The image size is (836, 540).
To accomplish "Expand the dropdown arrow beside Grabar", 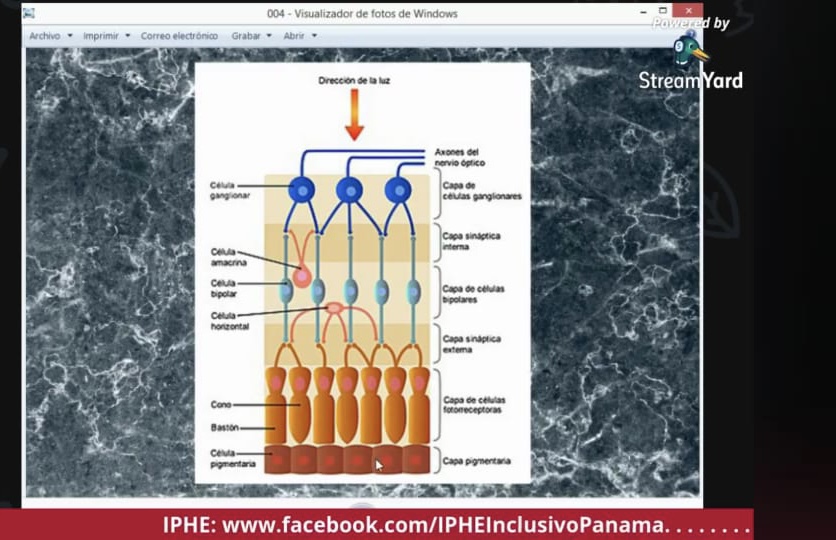I will click(269, 36).
